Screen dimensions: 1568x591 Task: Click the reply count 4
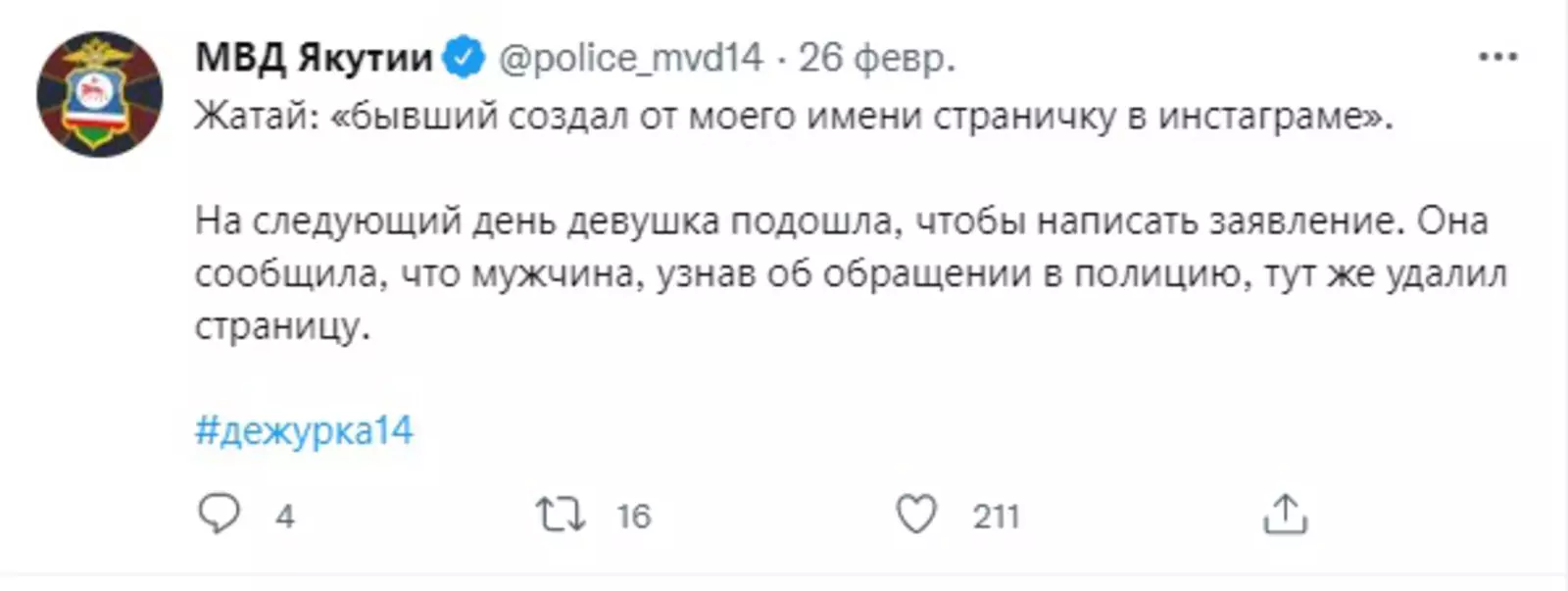point(284,517)
